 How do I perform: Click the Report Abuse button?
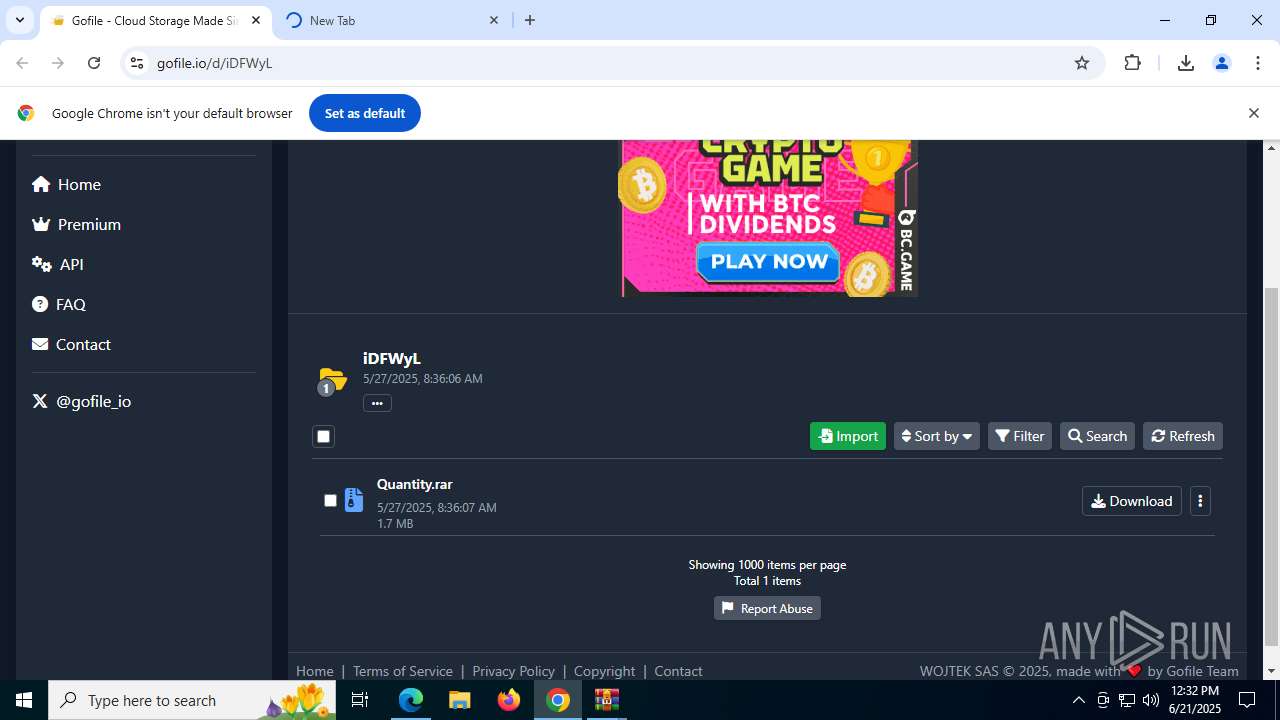(767, 608)
